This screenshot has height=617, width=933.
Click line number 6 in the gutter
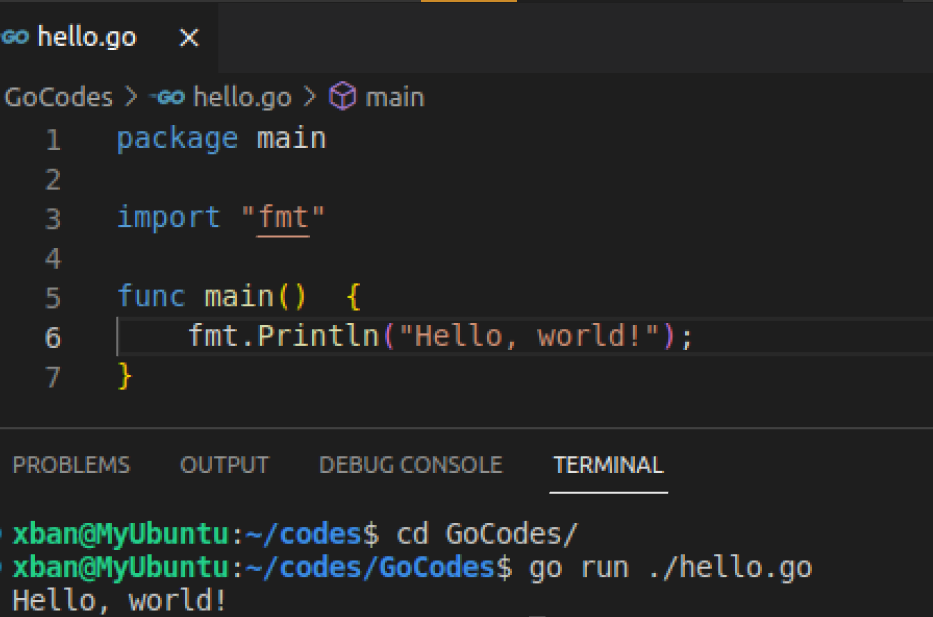click(x=53, y=337)
